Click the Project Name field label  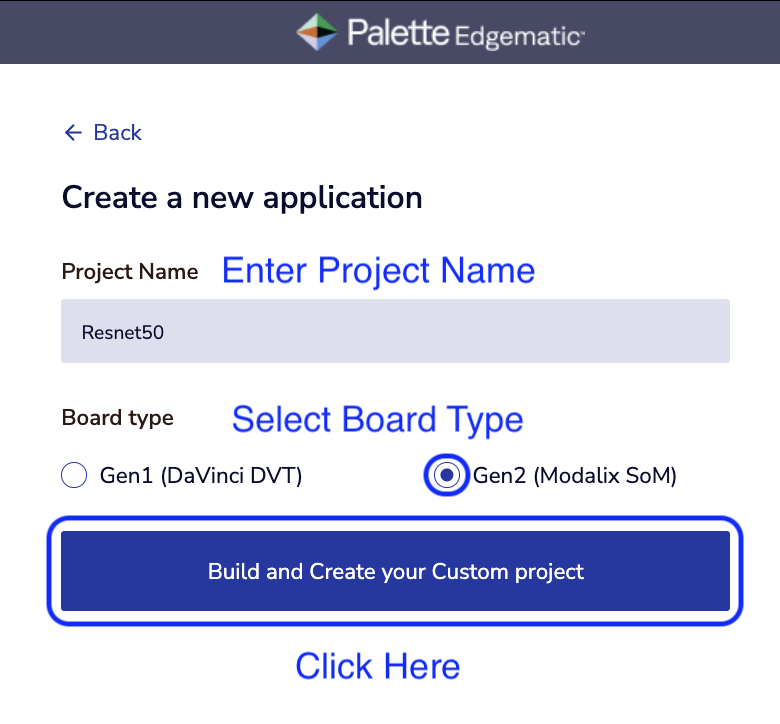point(130,271)
